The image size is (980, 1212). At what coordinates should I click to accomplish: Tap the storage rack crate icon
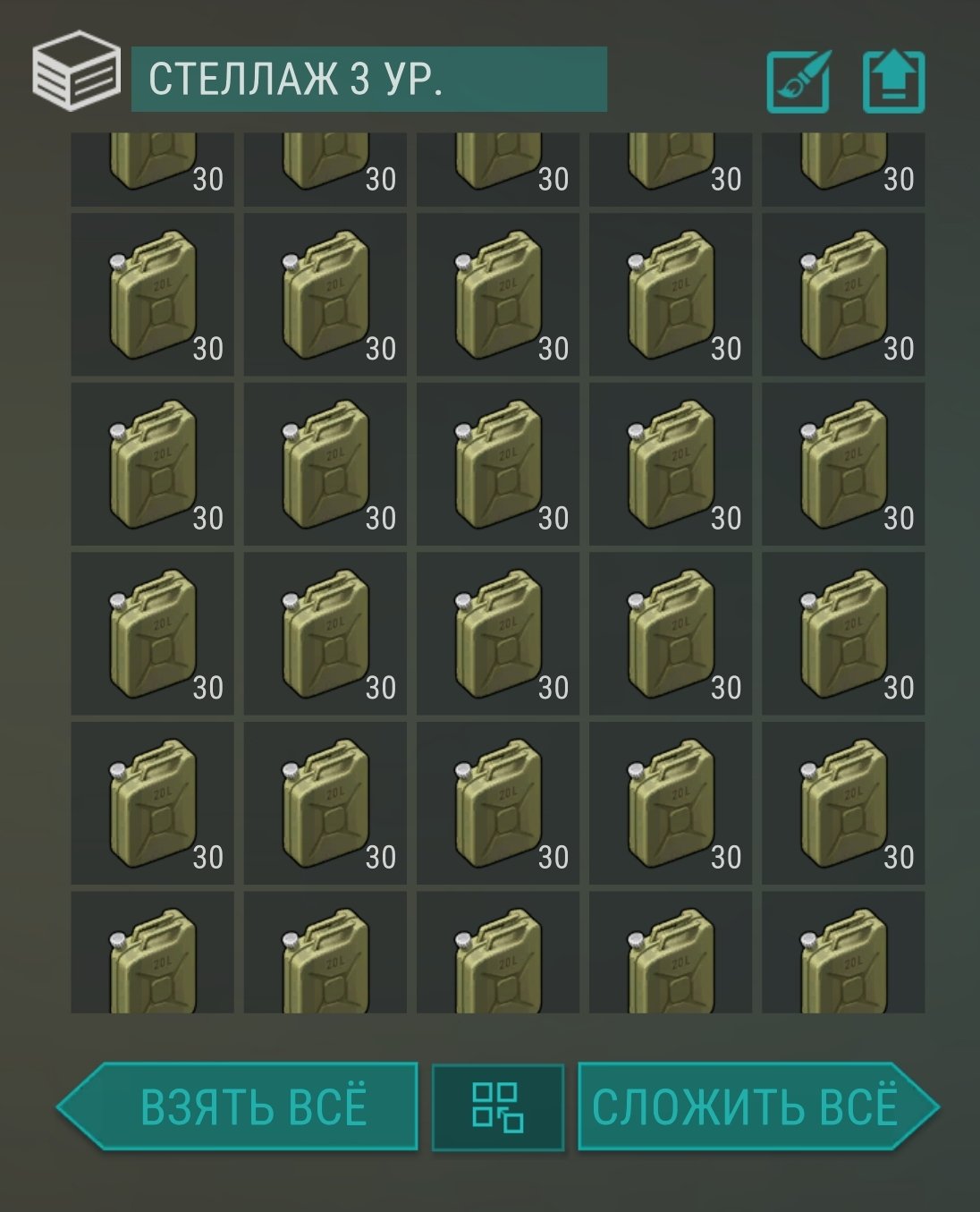tap(76, 71)
